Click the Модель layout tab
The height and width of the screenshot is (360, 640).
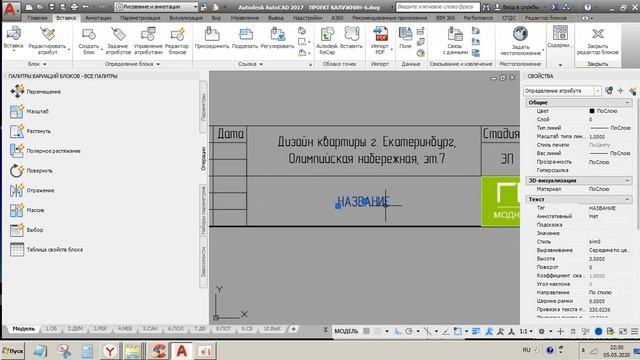tap(24, 329)
